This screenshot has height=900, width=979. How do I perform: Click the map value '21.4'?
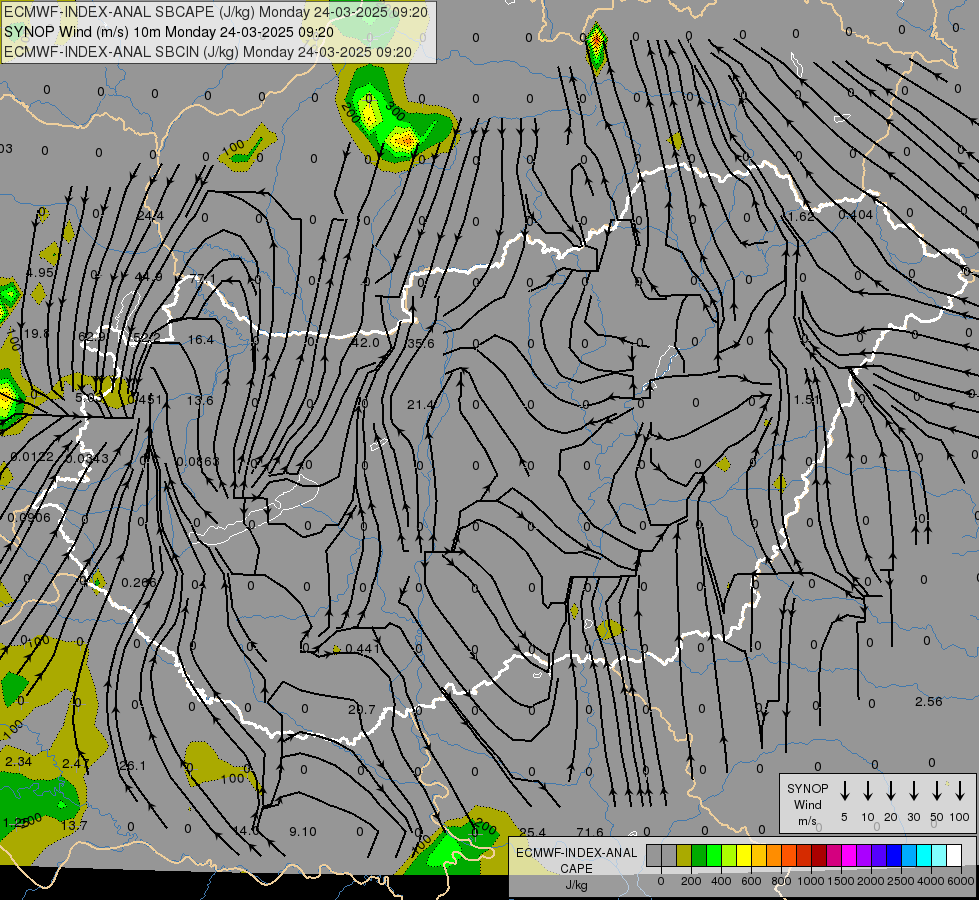pyautogui.click(x=420, y=405)
